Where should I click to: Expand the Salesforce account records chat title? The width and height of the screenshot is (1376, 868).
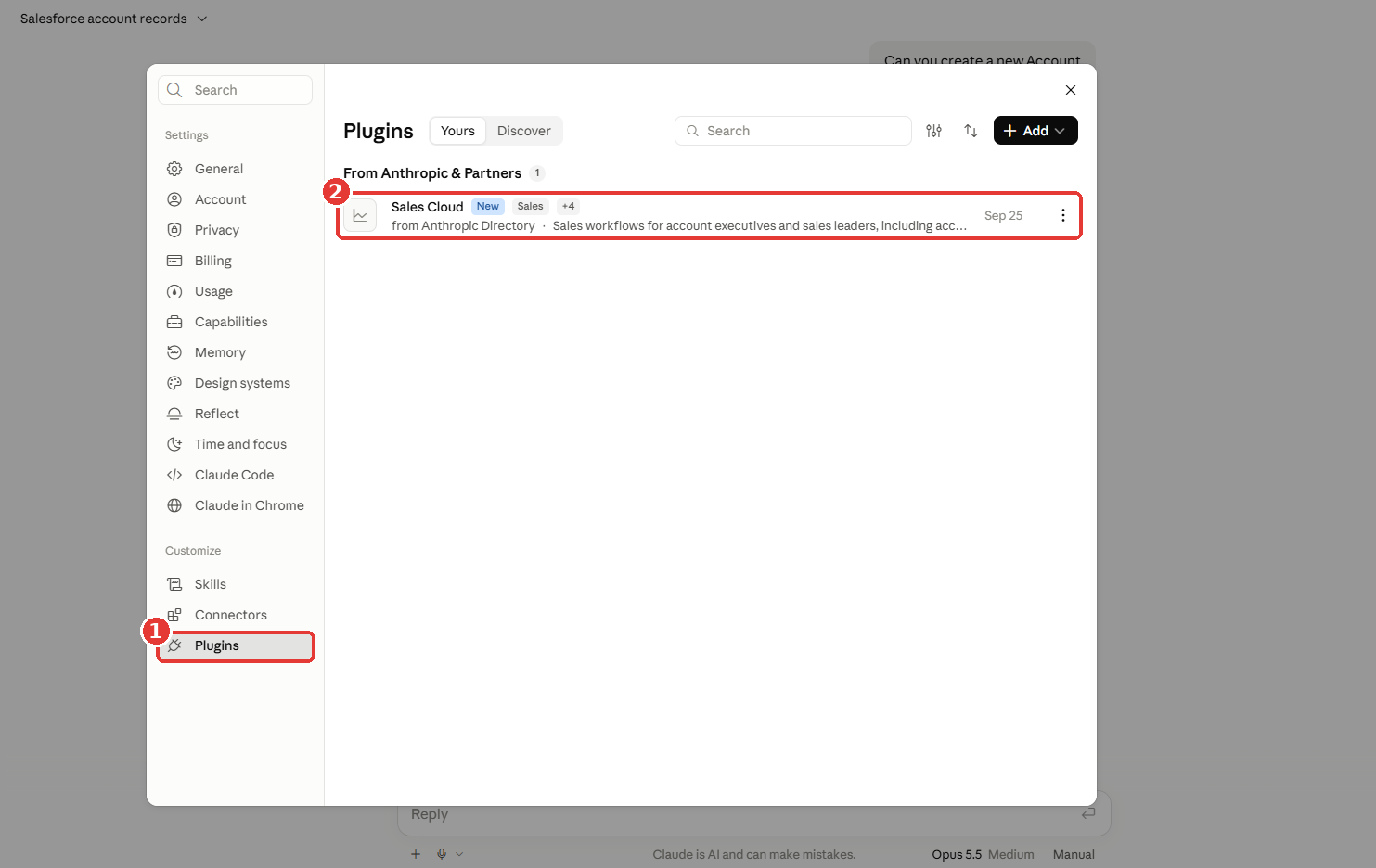pyautogui.click(x=113, y=19)
